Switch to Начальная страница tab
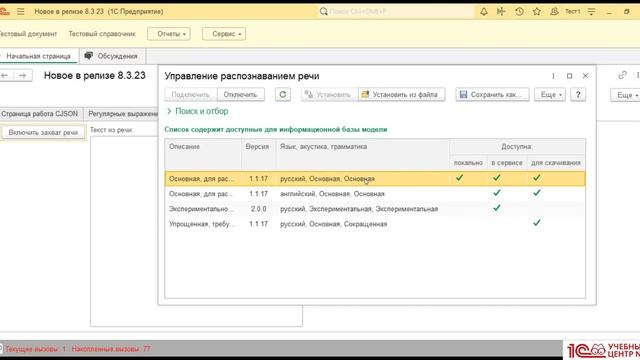The height and width of the screenshot is (360, 640). pyautogui.click(x=38, y=56)
